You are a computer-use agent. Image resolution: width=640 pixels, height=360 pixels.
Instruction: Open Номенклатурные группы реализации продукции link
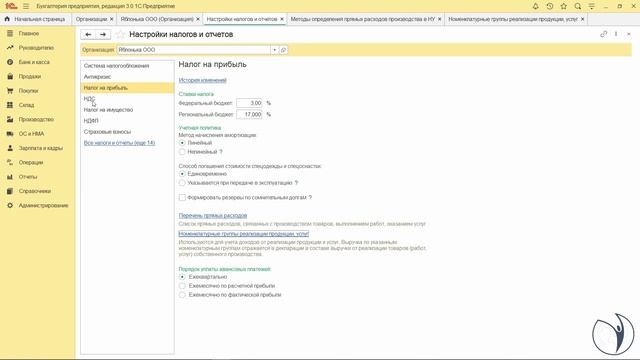pyautogui.click(x=244, y=234)
